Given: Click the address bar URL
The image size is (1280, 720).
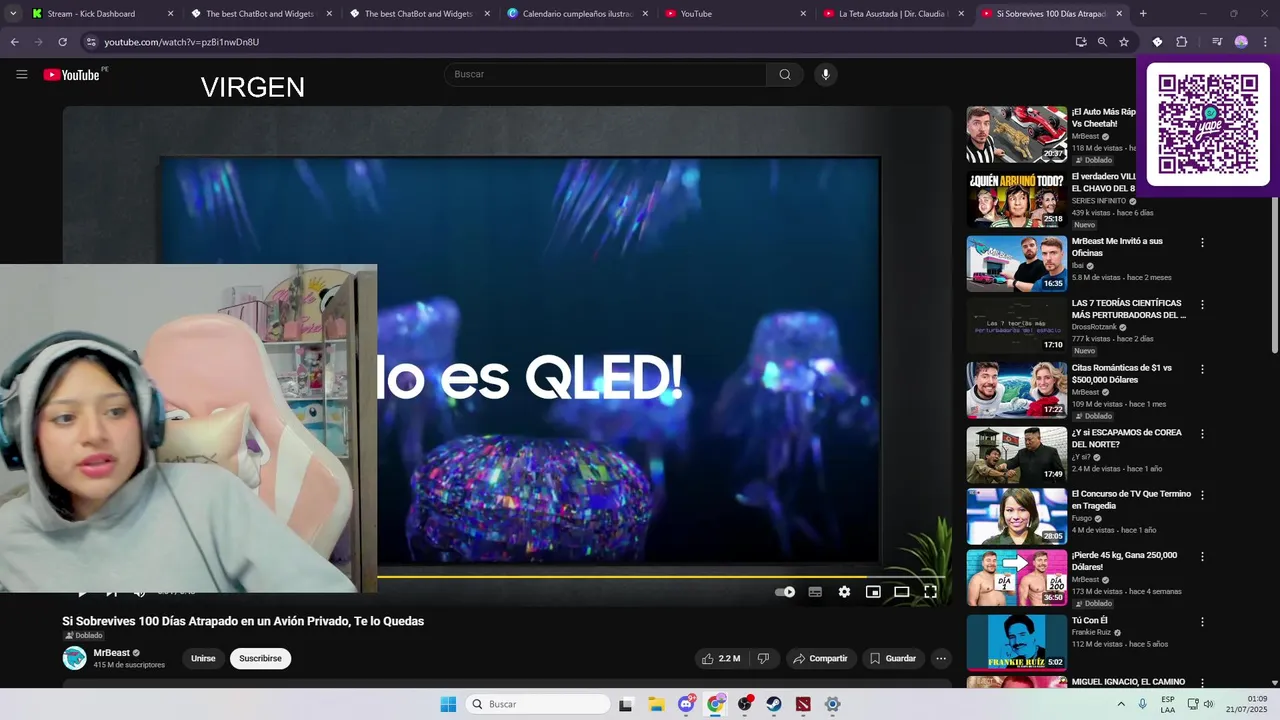Looking at the screenshot, I should pyautogui.click(x=182, y=42).
